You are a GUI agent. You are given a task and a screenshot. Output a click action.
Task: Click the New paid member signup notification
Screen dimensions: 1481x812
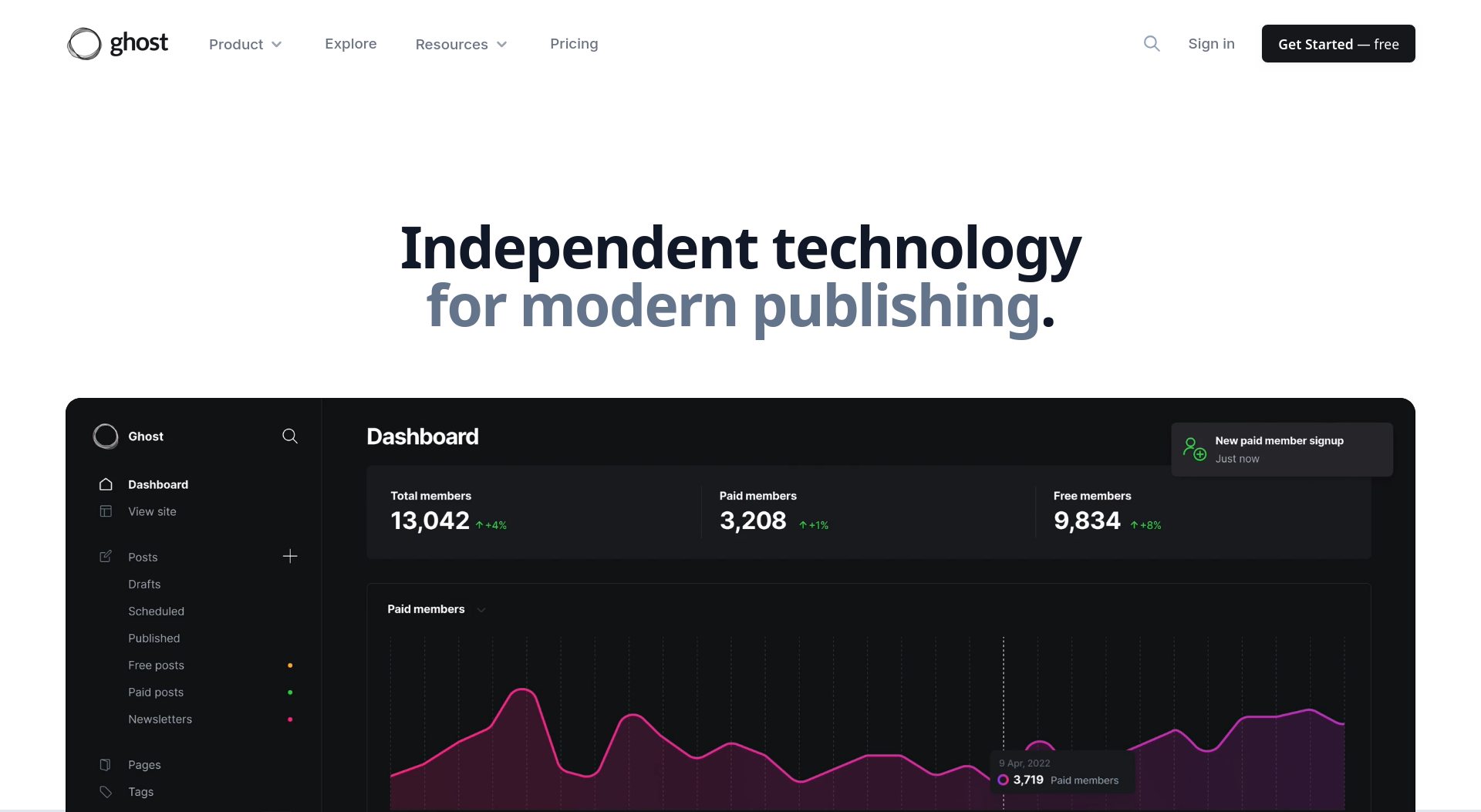(1282, 450)
